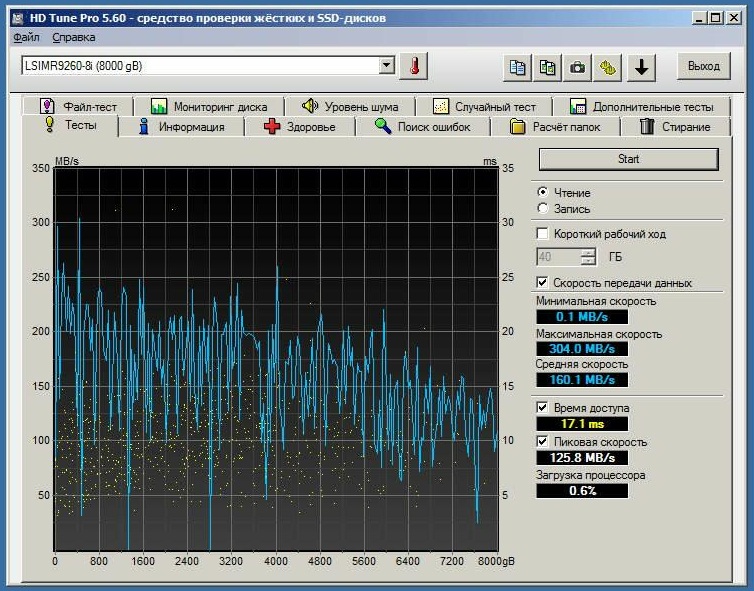Open the Справка menu
754x591 pixels.
tap(73, 37)
